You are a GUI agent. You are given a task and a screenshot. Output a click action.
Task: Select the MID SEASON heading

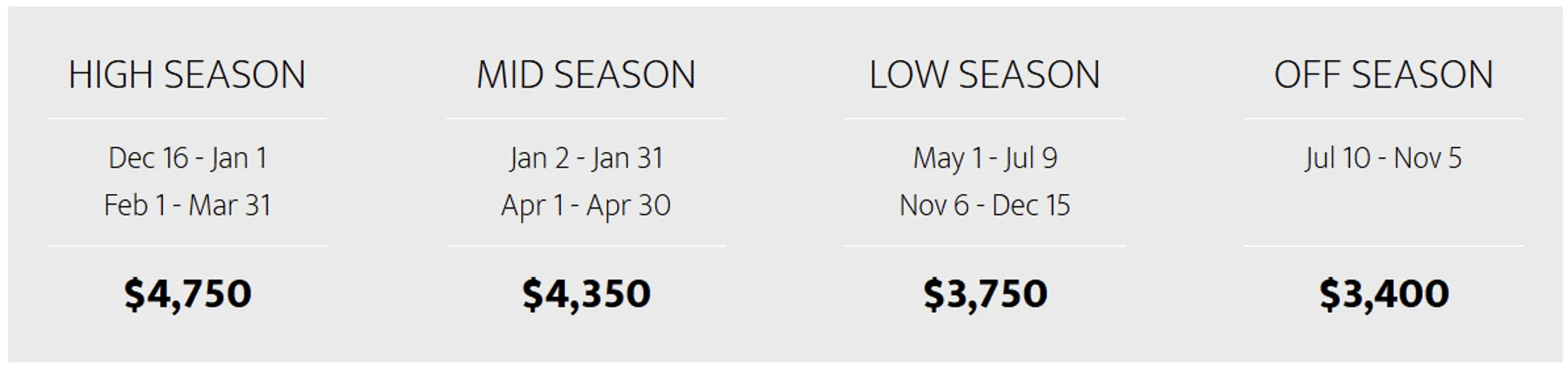pos(585,75)
